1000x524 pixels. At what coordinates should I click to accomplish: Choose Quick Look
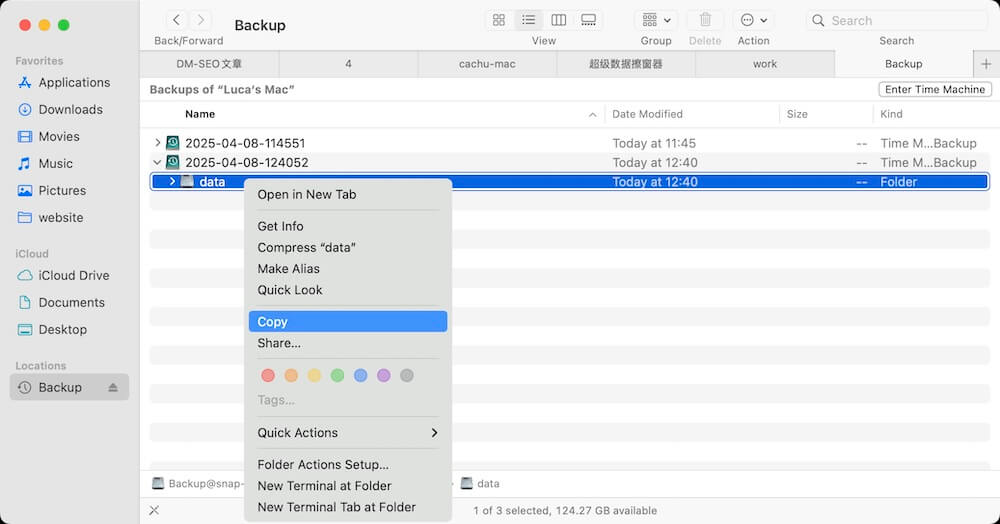click(x=348, y=290)
